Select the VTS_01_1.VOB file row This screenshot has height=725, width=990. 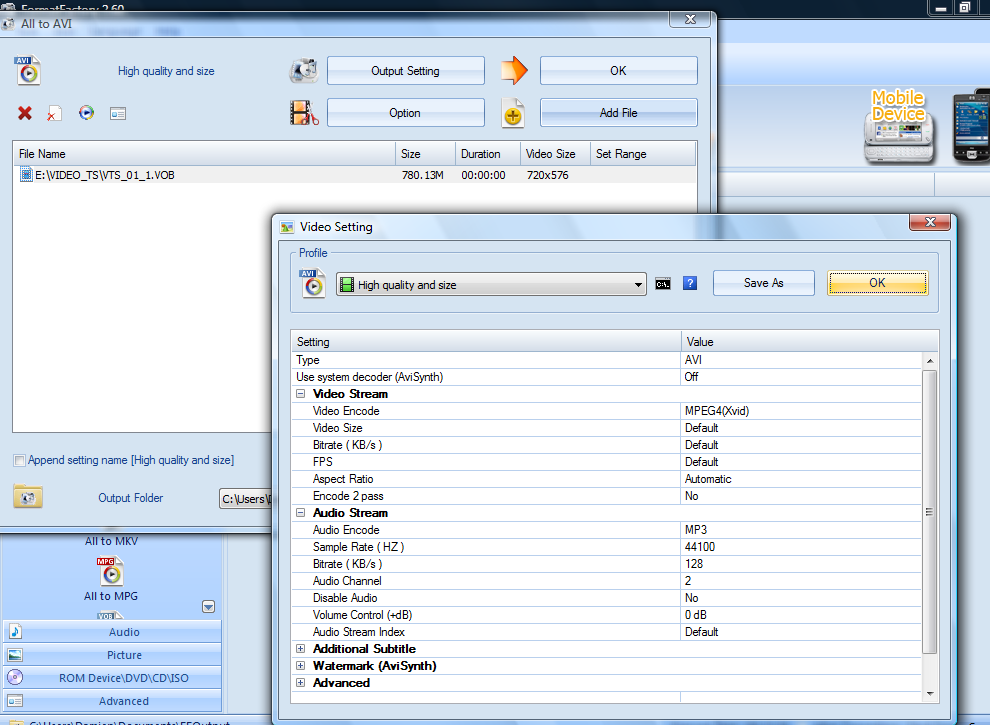[x=355, y=175]
